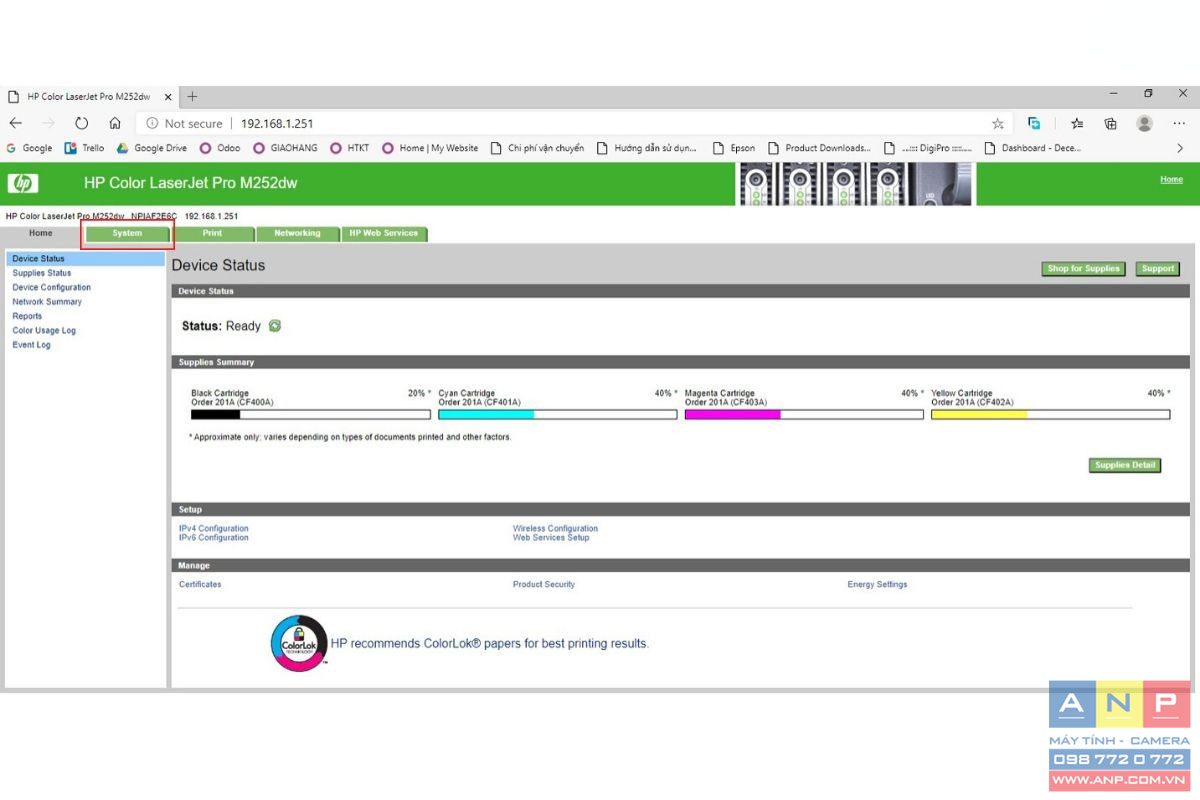Open the Product Downloads bookmark
Viewport: 1200px width, 800px height.
pos(819,148)
